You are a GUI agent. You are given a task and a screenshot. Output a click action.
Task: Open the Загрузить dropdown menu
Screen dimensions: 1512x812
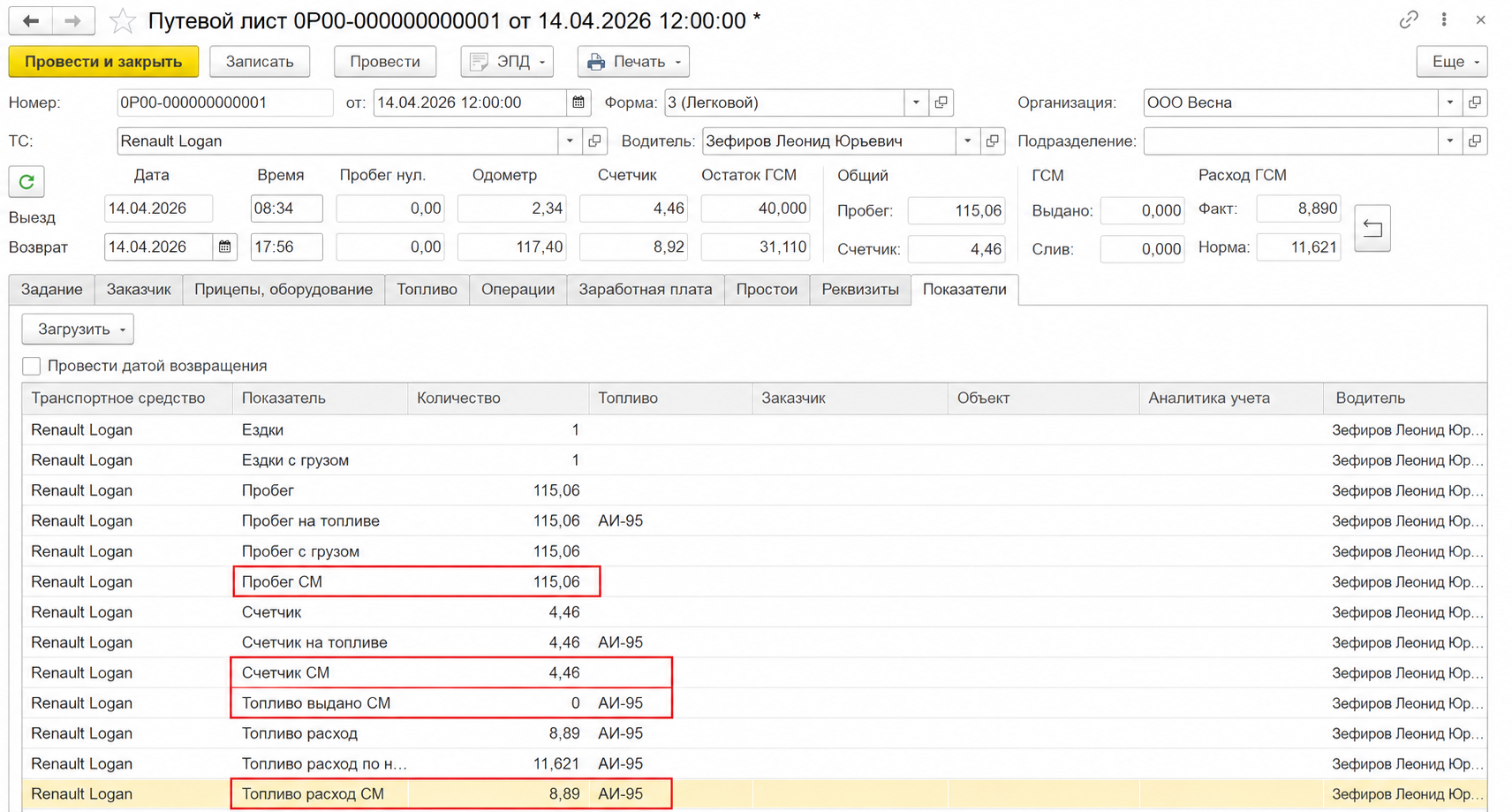pyautogui.click(x=78, y=330)
